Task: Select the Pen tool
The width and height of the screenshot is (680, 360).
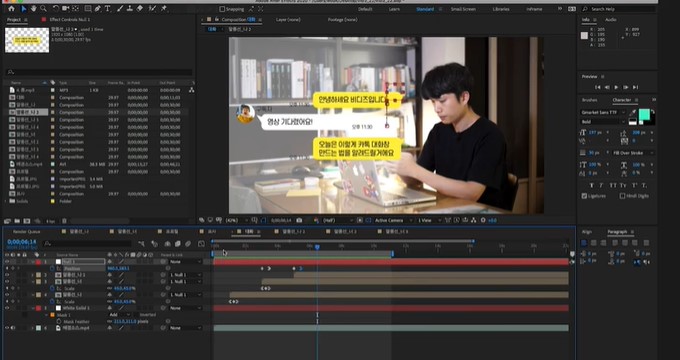Action: 98,9
